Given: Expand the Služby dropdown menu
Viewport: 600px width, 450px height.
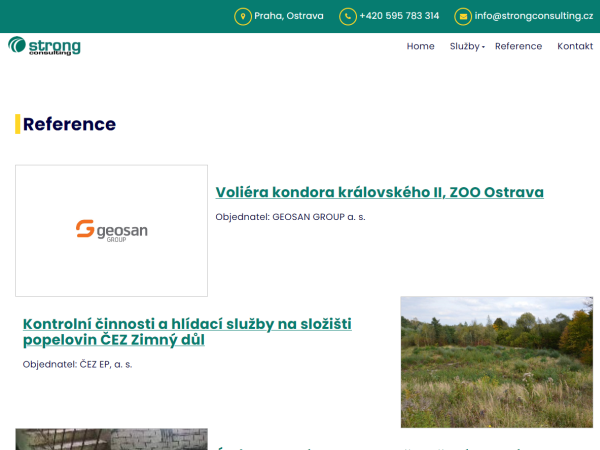Looking at the screenshot, I should point(467,46).
